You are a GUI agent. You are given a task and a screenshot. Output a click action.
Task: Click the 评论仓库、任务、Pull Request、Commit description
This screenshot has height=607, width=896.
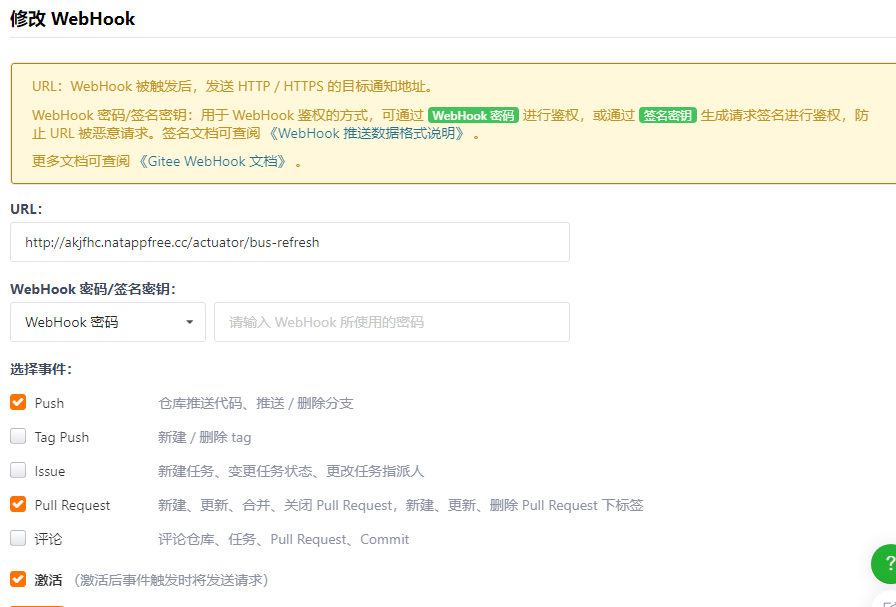(x=283, y=540)
